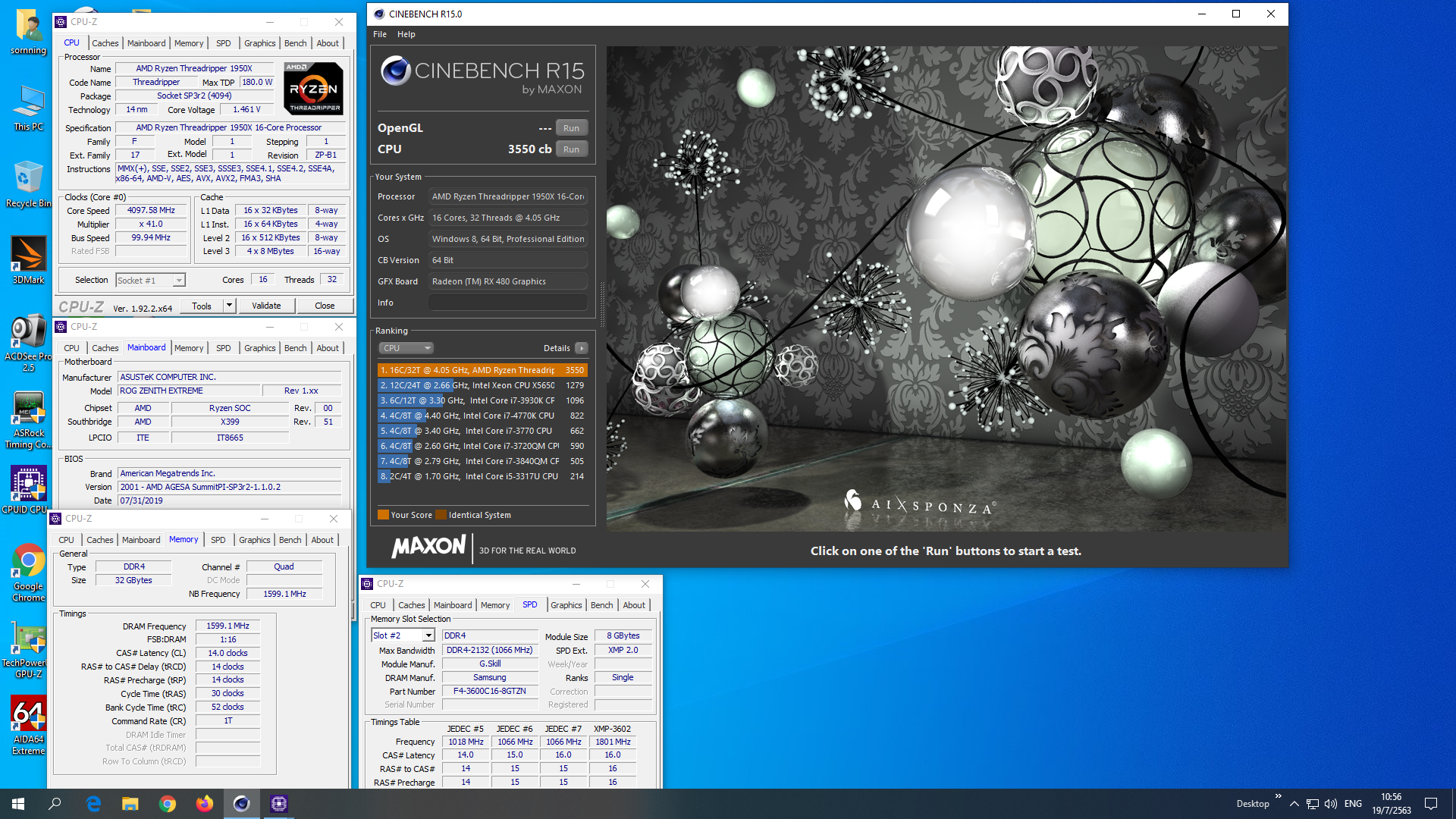1456x819 pixels.
Task: Launch AIDA64 Extreme shortcut
Action: tap(29, 726)
